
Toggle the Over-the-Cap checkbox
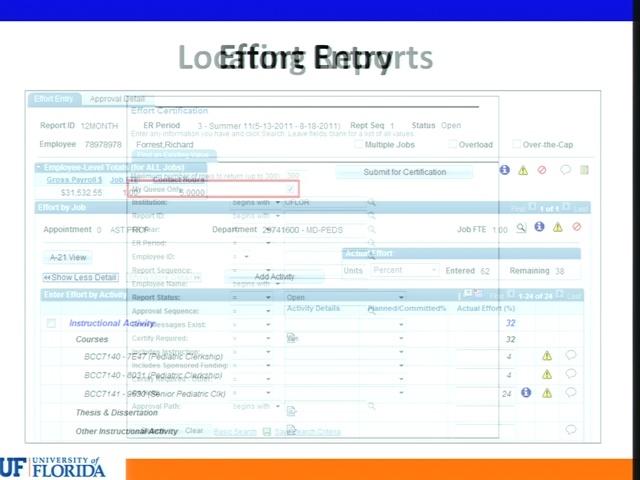(516, 144)
